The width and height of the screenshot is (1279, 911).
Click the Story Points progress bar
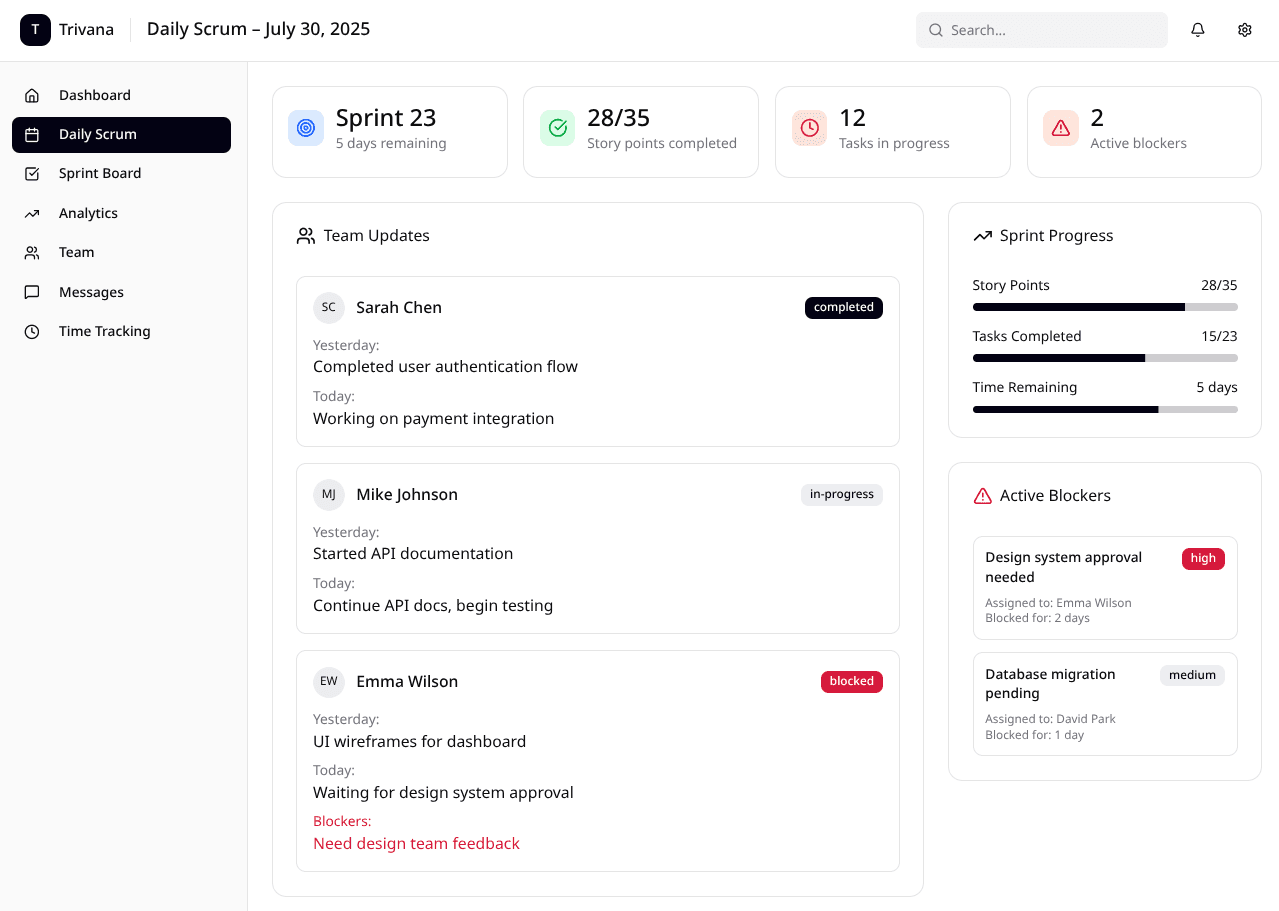pos(1104,307)
